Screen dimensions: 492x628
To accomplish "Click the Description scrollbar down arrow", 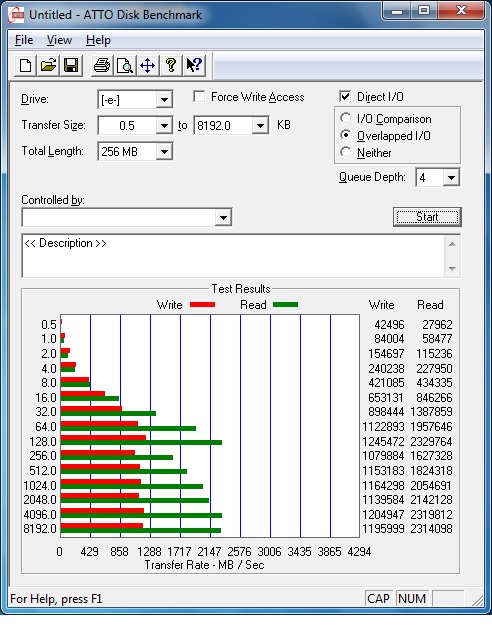I will pyautogui.click(x=452, y=269).
